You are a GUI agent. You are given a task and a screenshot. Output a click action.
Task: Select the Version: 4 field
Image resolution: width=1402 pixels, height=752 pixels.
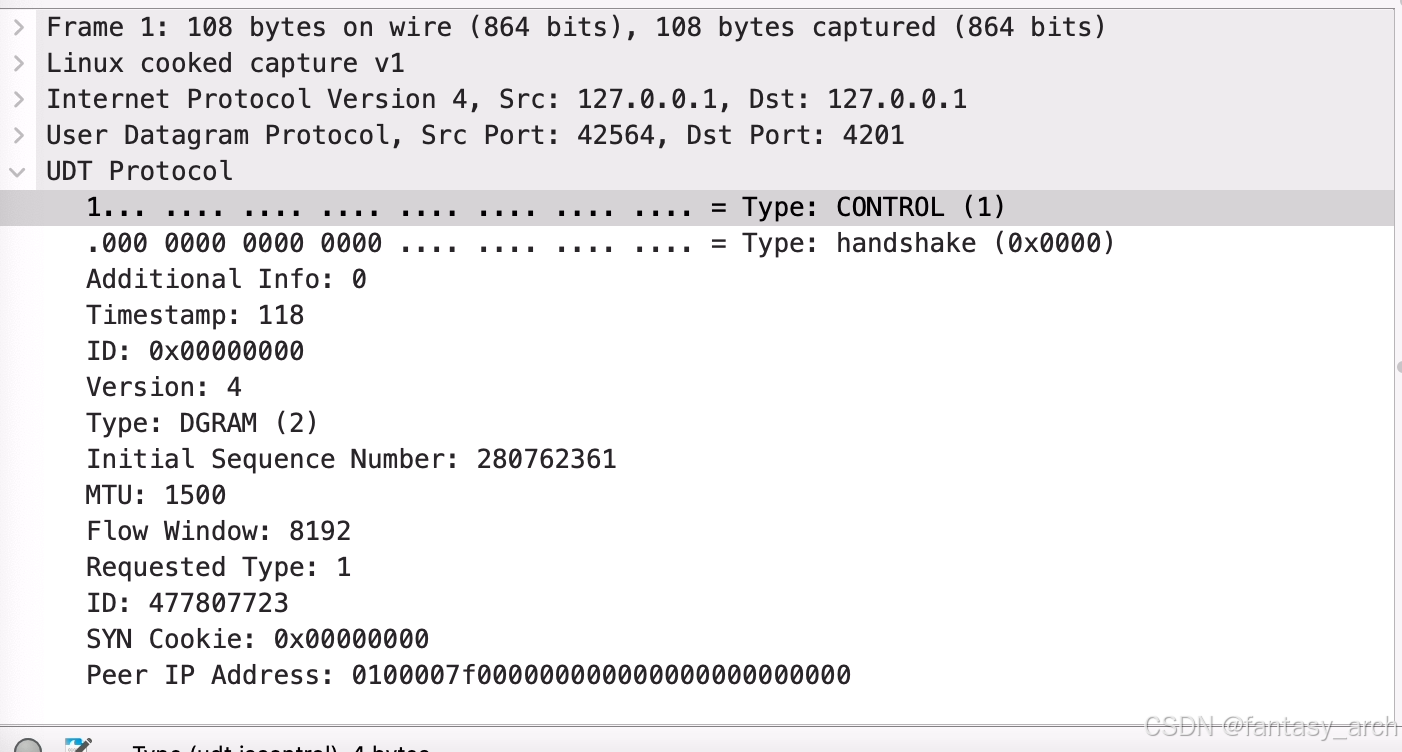(x=163, y=387)
